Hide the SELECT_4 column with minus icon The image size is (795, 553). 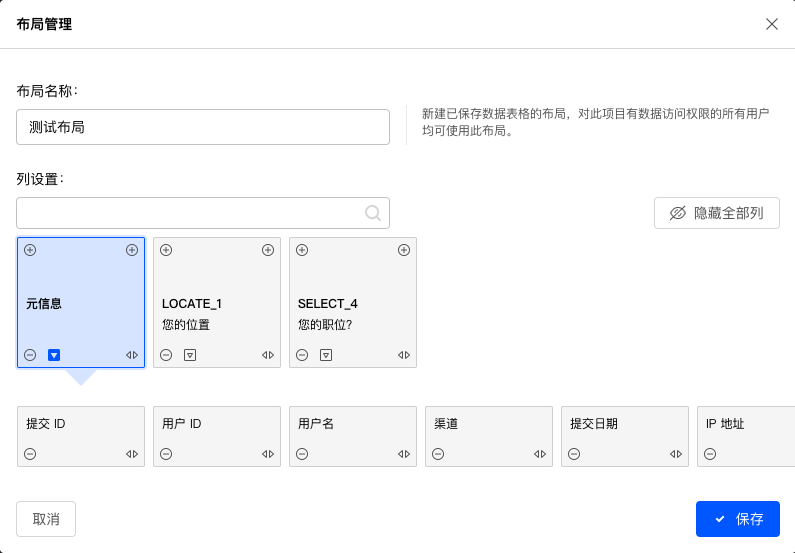(x=302, y=355)
